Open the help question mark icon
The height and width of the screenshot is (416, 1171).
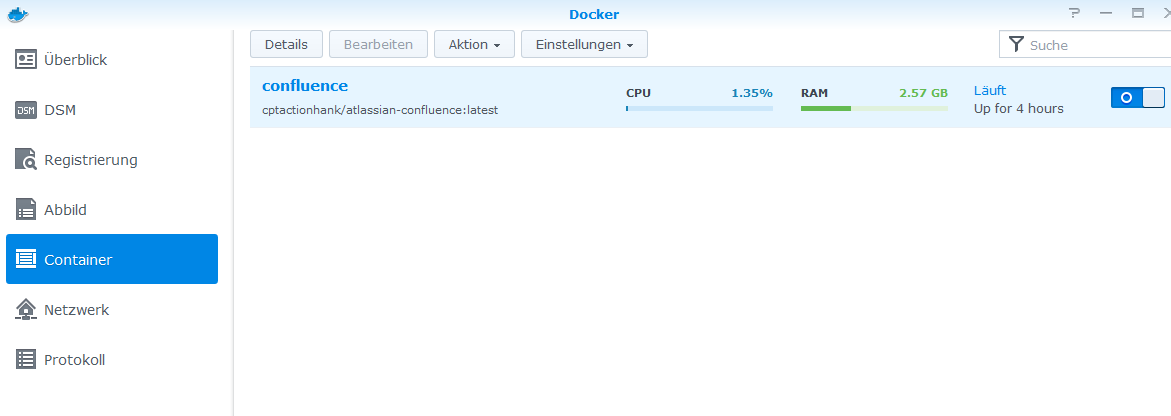pos(1075,14)
